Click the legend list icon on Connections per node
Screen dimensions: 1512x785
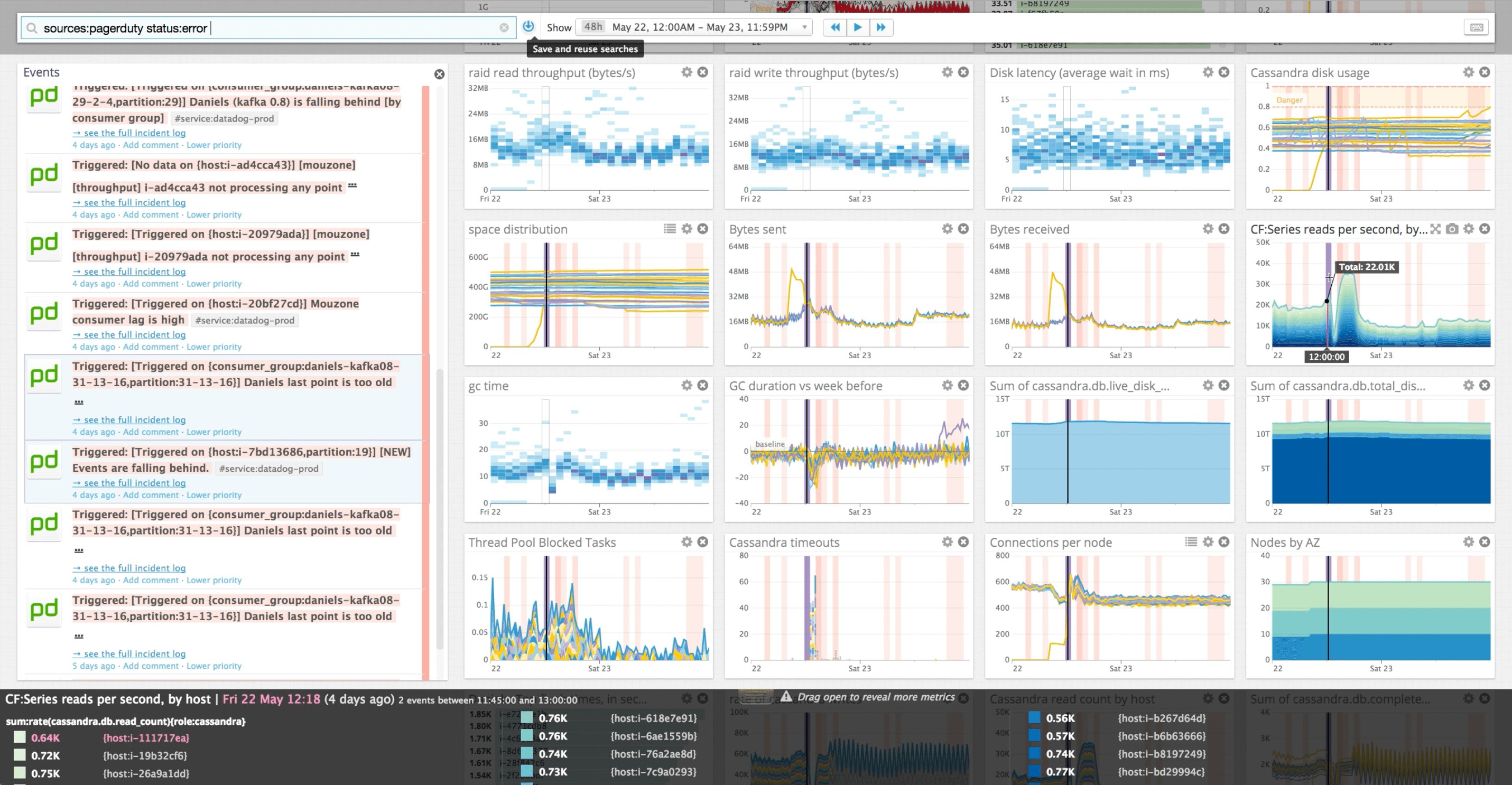tap(1191, 542)
